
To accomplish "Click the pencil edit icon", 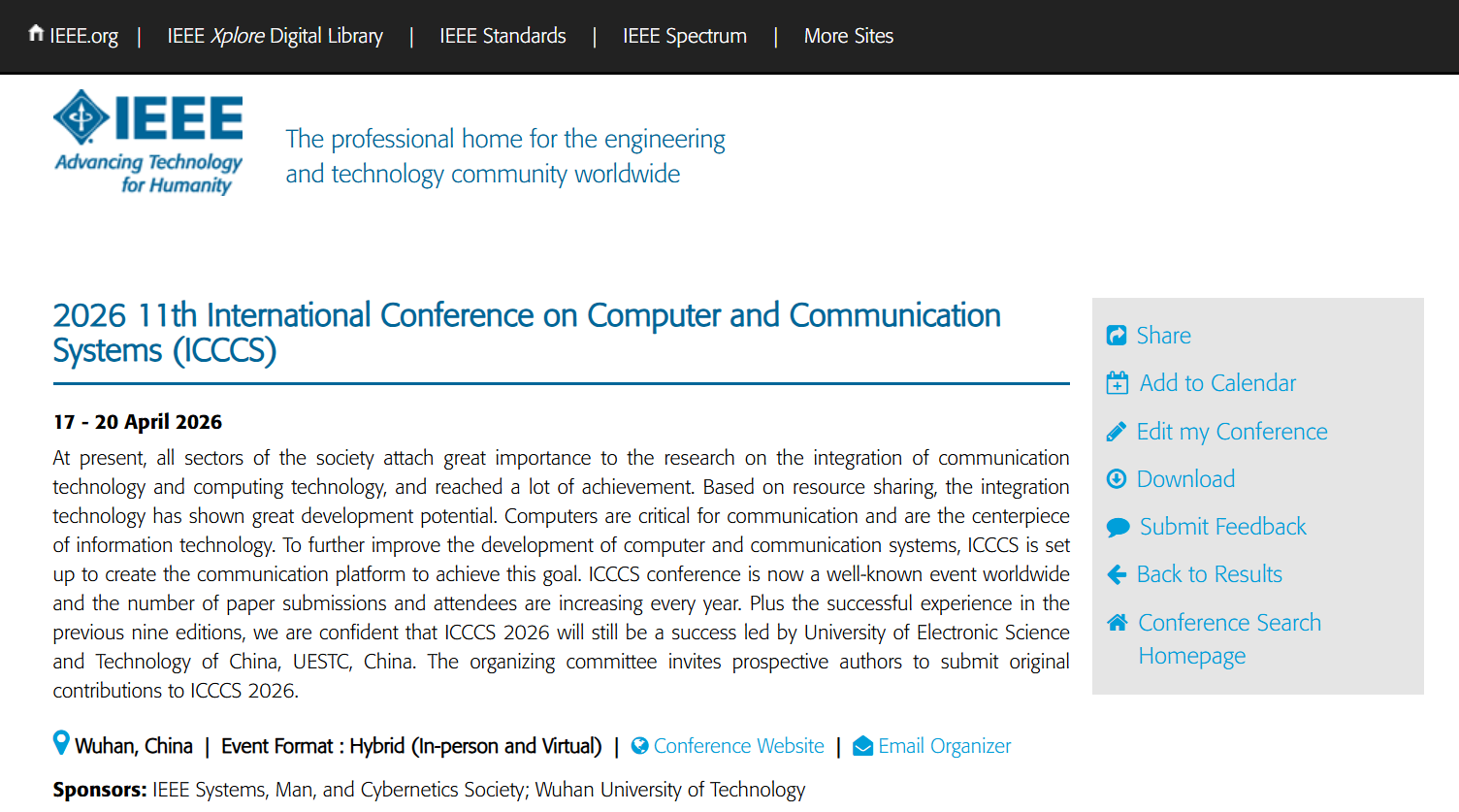I will [1117, 432].
